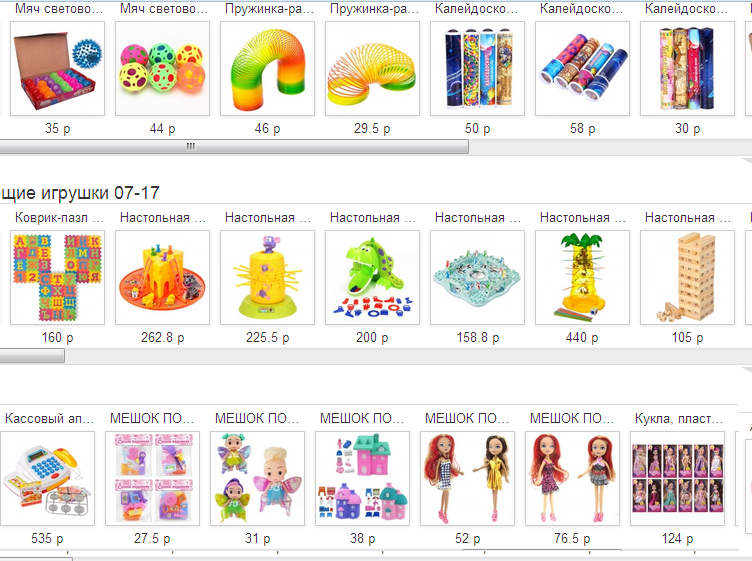The image size is (752, 561).
Task: Click the '262.8 р' price
Action: 163,338
